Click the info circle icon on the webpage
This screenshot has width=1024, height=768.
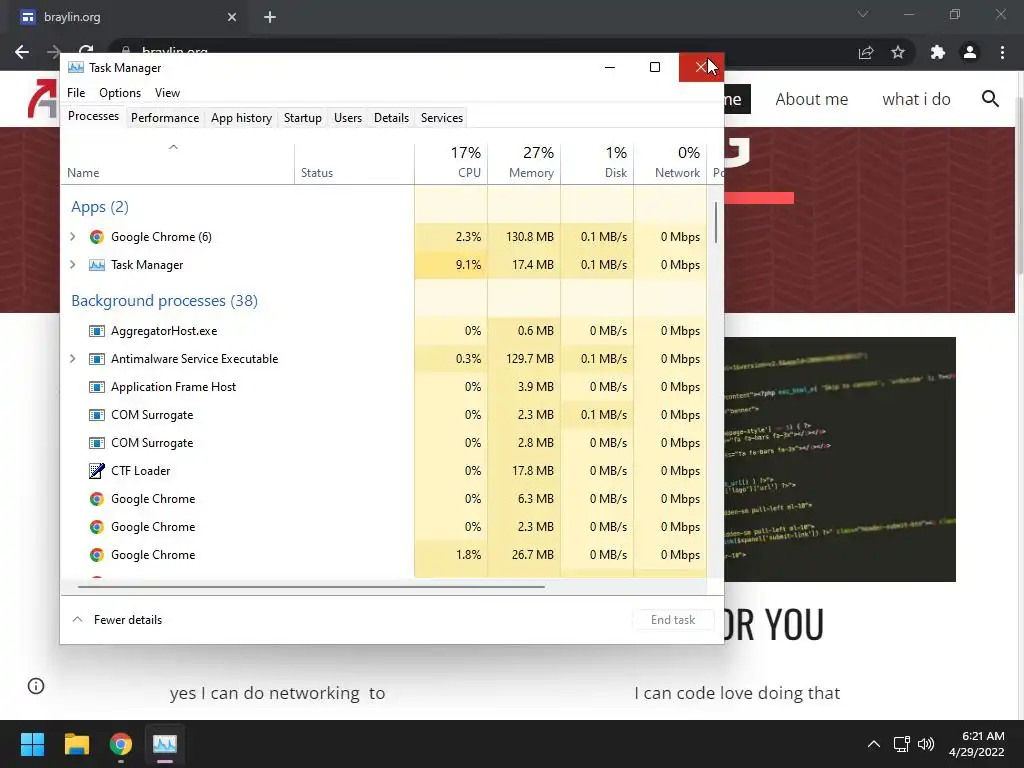click(36, 686)
